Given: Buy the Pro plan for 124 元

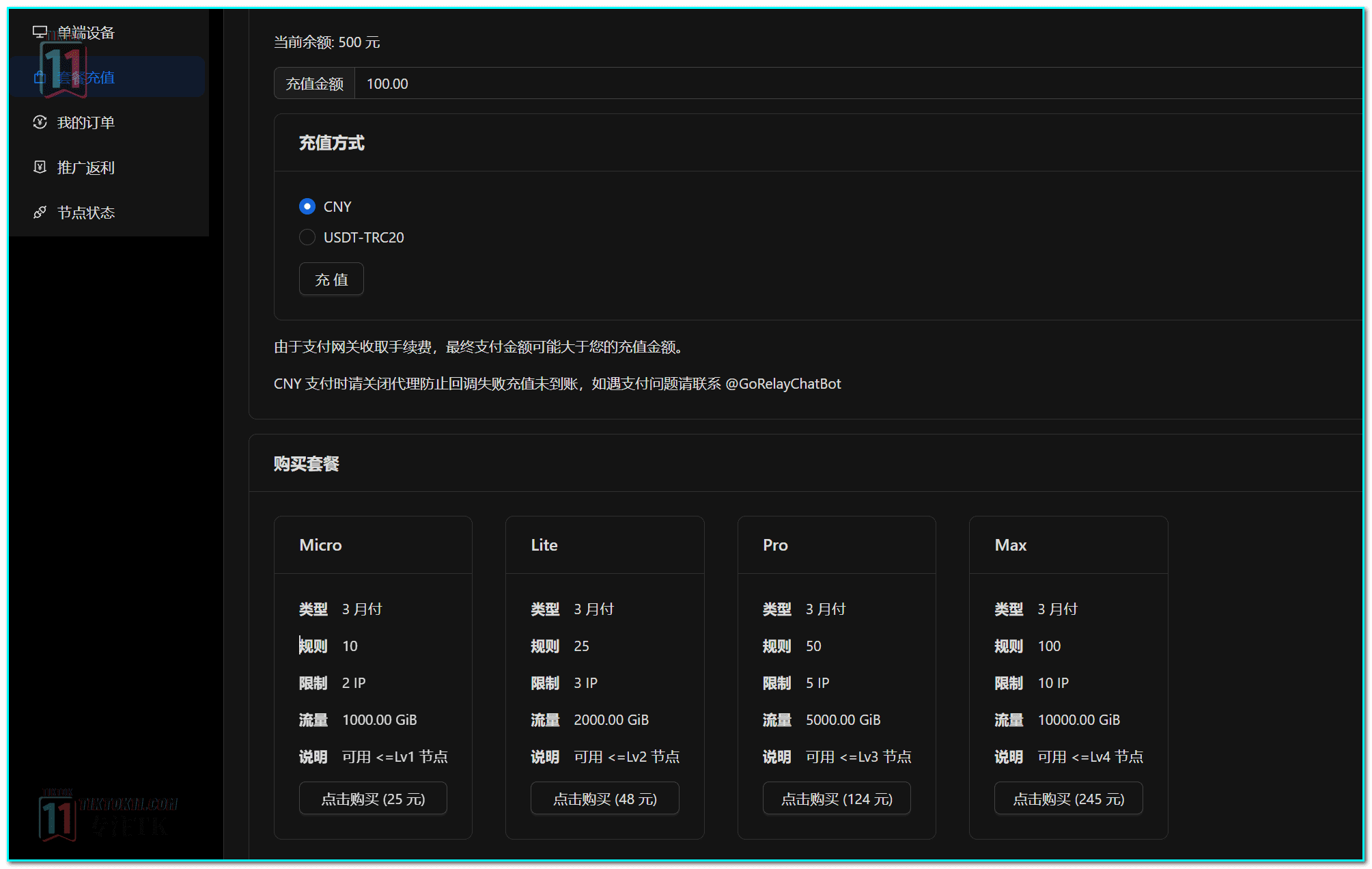Looking at the screenshot, I should click(837, 799).
